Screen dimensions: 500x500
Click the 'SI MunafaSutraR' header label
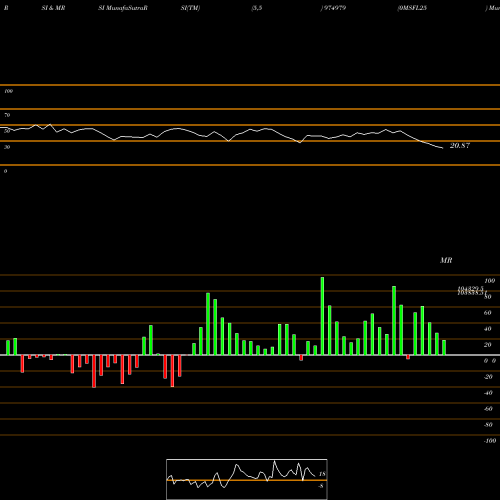click(x=123, y=8)
